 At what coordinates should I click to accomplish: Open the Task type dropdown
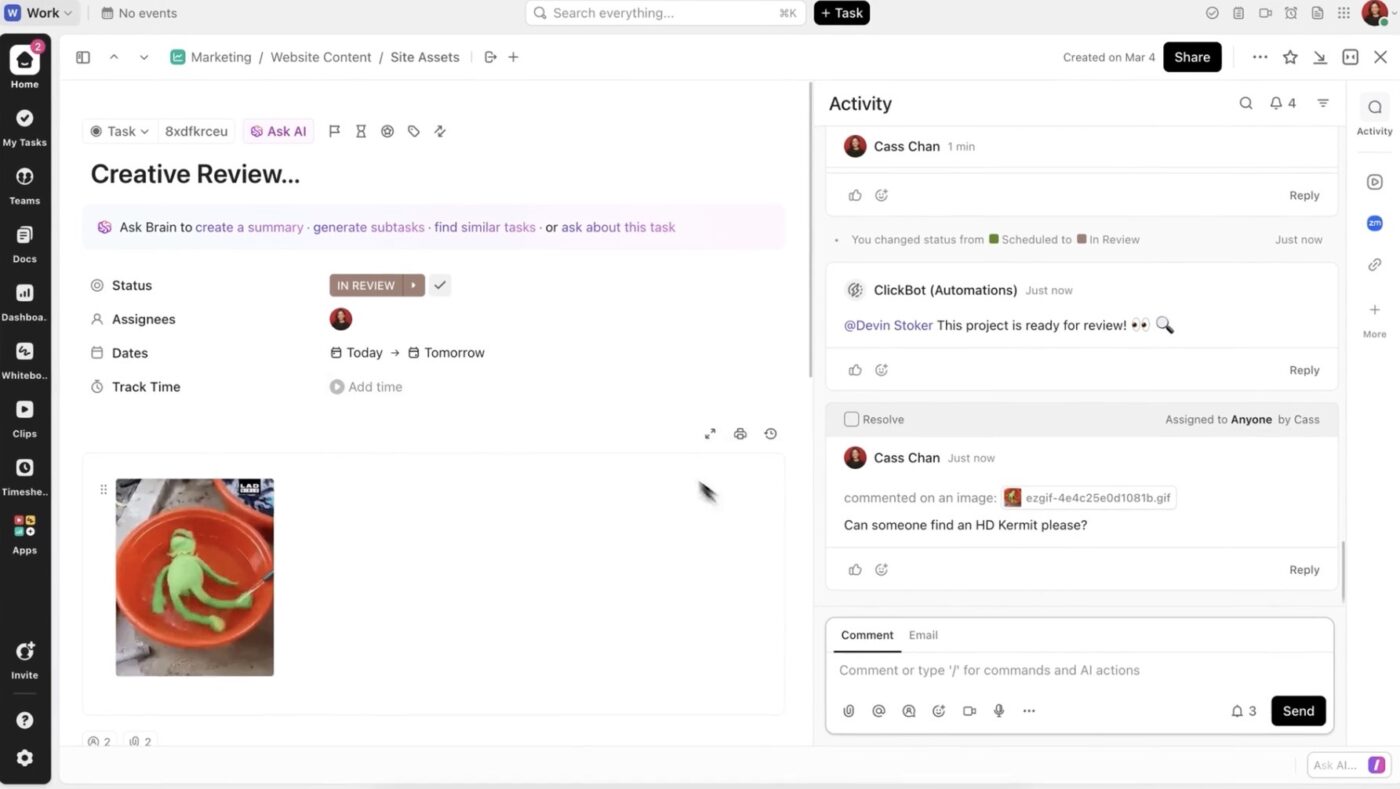coord(120,131)
